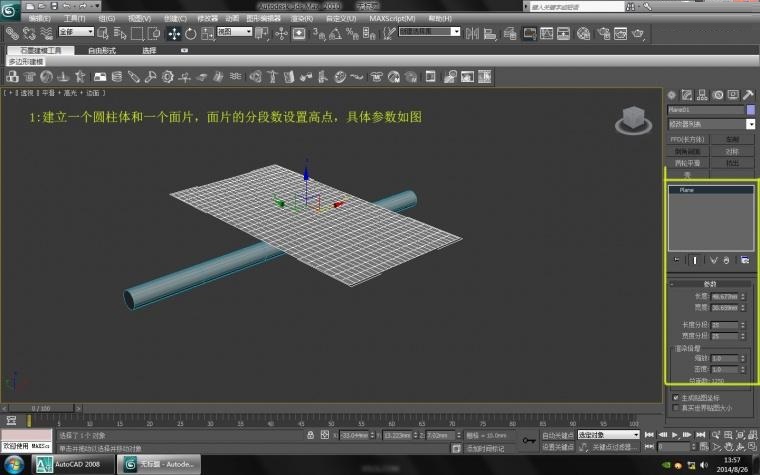Expand the search box history arrow
Viewport: 760px width, 475px height.
[526, 7]
